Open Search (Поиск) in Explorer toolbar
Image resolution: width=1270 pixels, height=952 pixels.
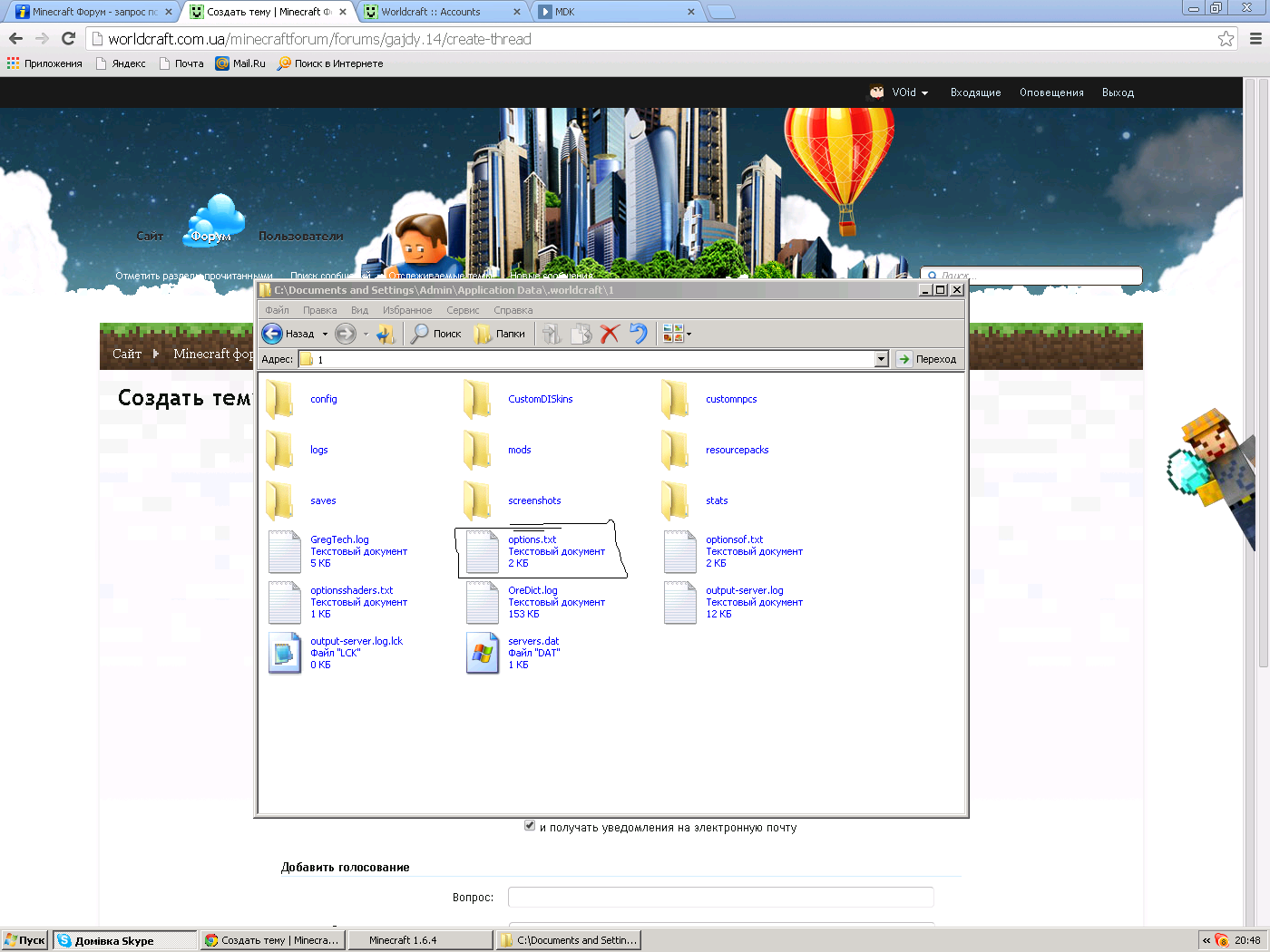[x=436, y=334]
